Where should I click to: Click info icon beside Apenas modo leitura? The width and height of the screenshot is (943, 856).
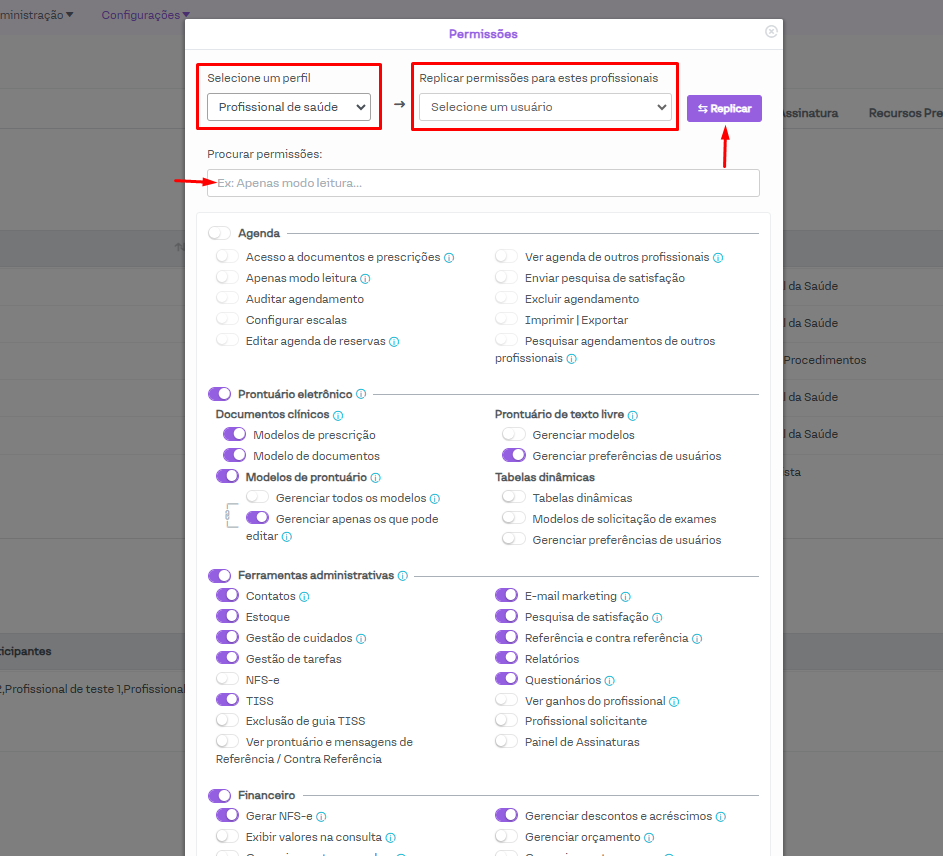(x=365, y=279)
